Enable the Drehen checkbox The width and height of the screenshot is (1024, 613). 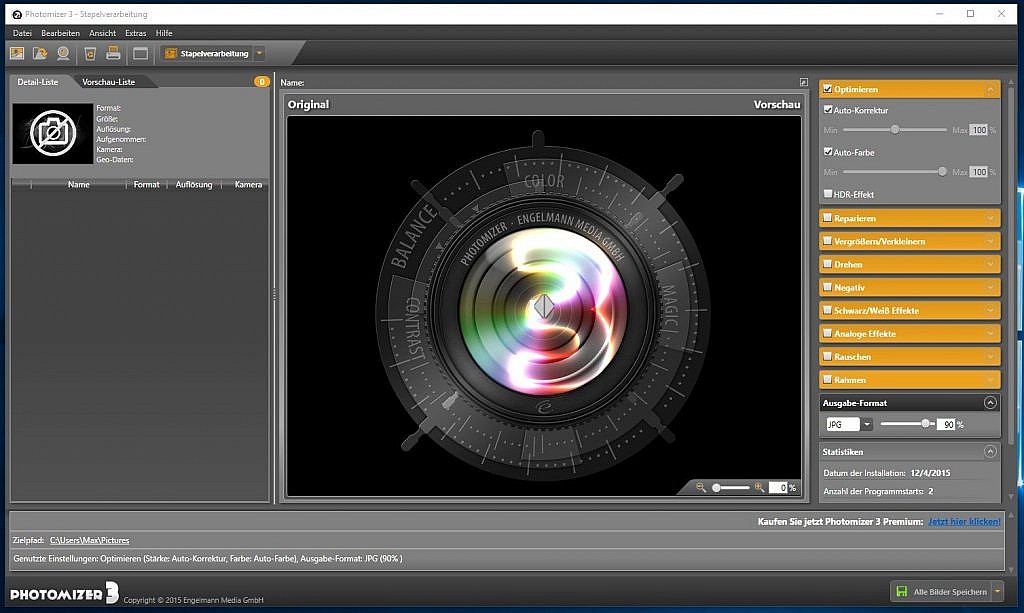click(827, 264)
